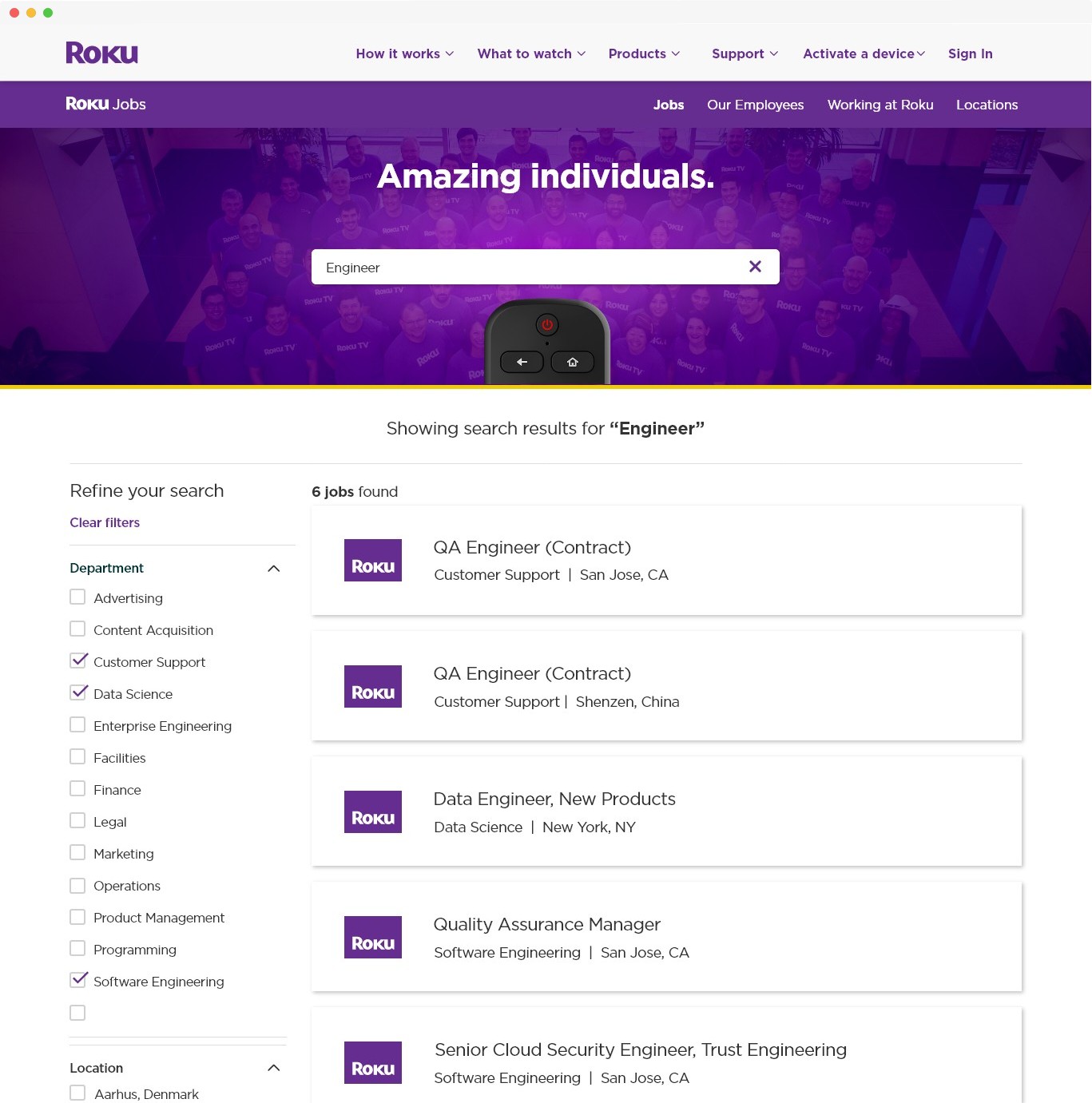Viewport: 1092px width, 1103px height.
Task: Uncheck the Data Science filter
Action: 77,692
